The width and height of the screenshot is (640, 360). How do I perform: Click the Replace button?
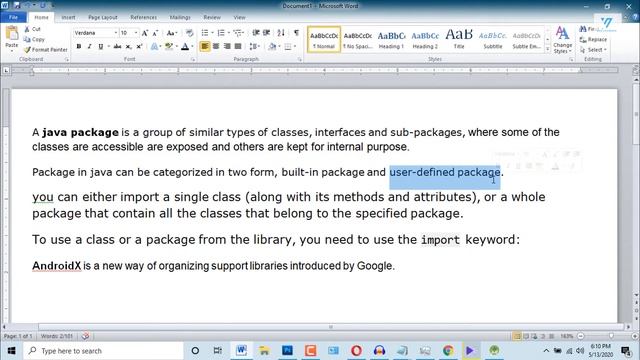[x=593, y=40]
